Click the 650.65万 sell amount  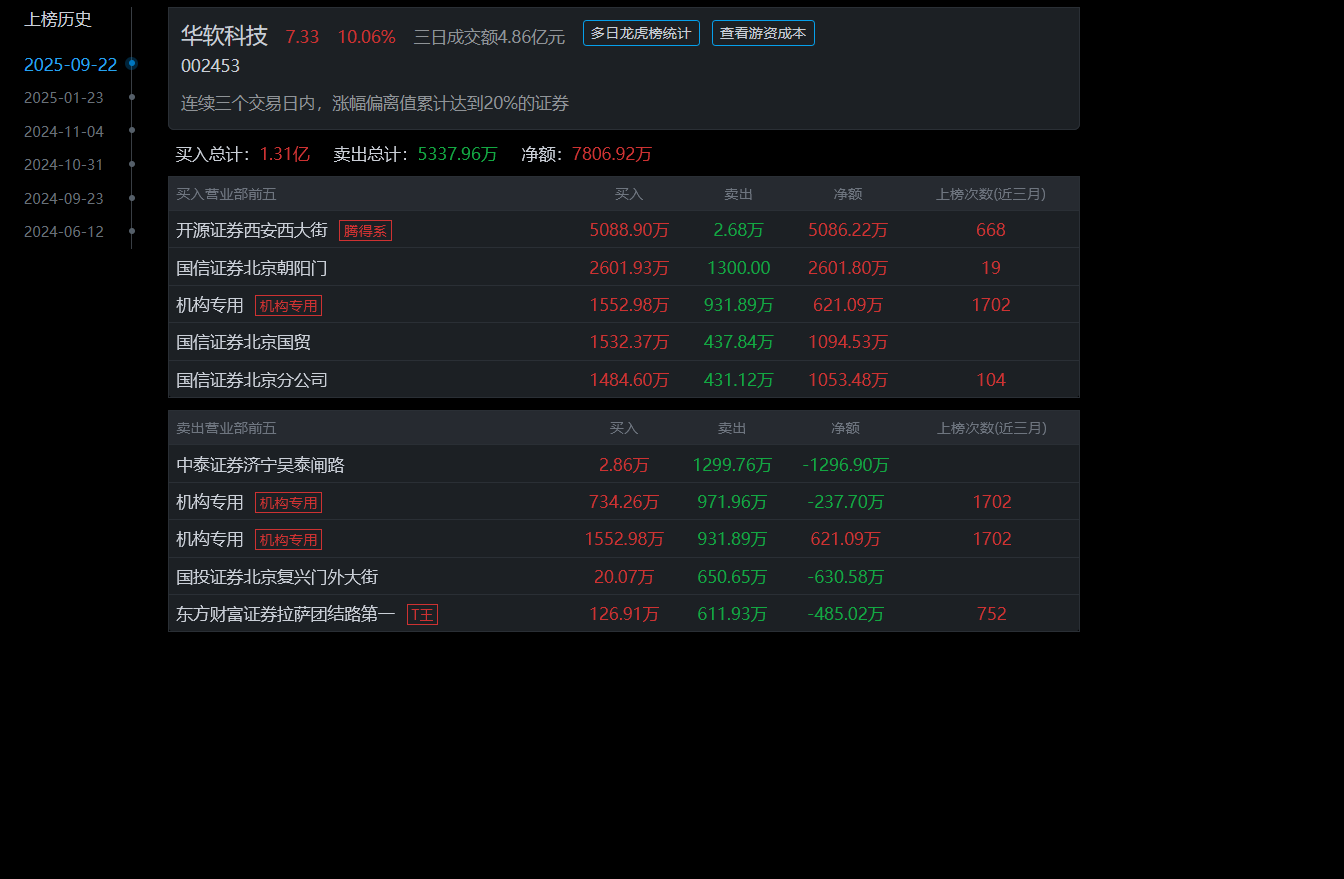[732, 577]
